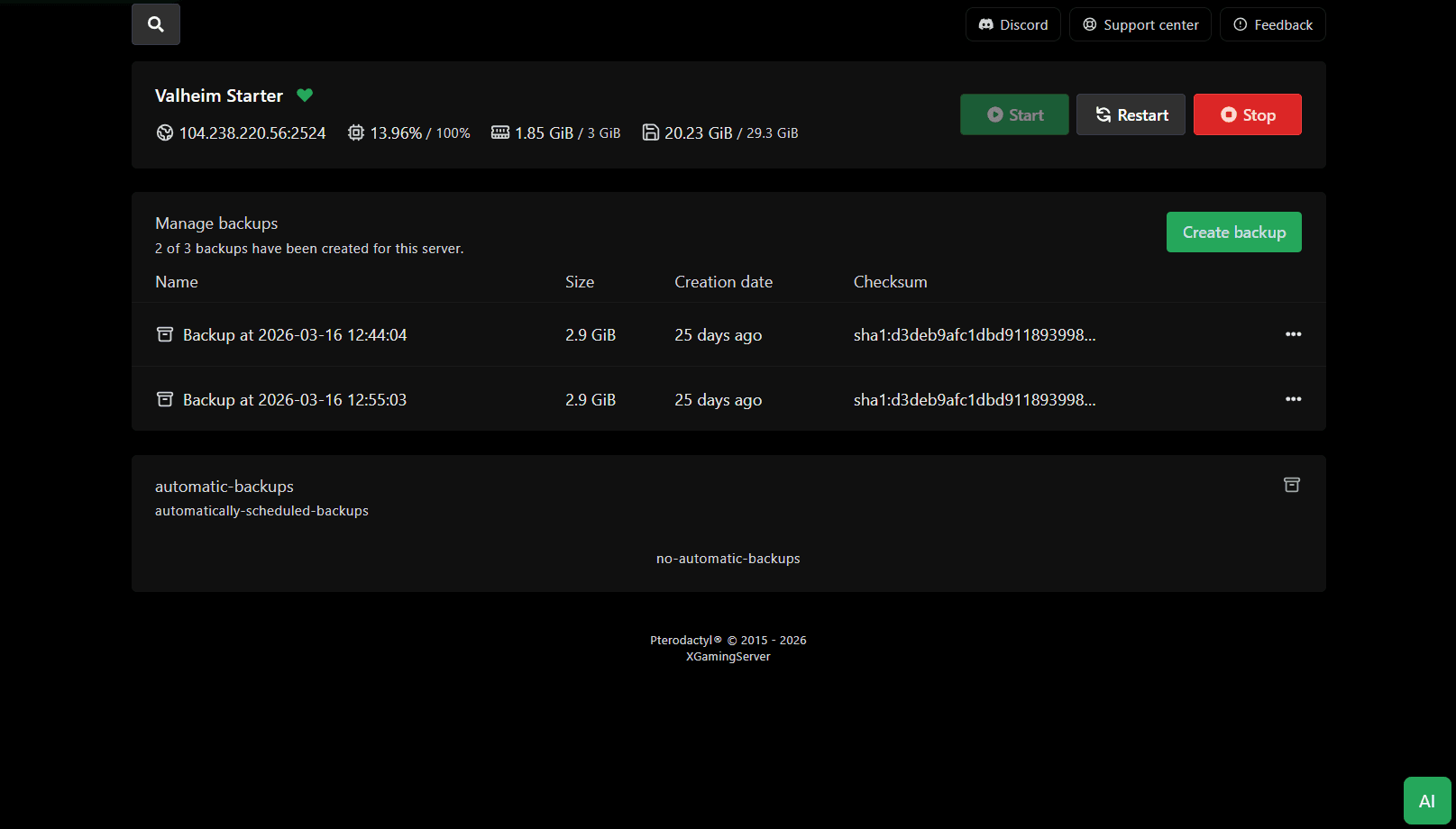1456x829 pixels.
Task: Select backup name 'Backup at 2026-03-16 12:55:03'
Action: (x=295, y=399)
